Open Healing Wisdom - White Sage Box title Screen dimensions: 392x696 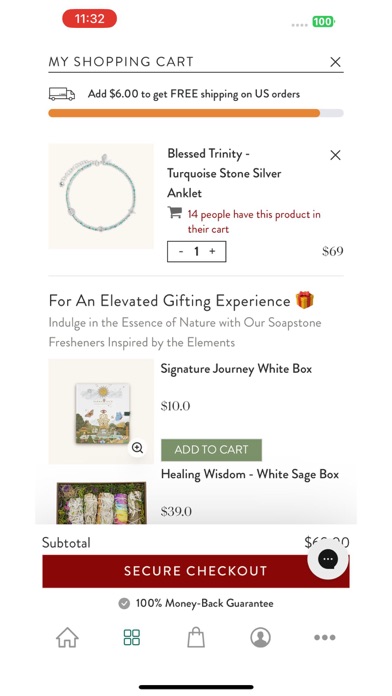point(250,474)
